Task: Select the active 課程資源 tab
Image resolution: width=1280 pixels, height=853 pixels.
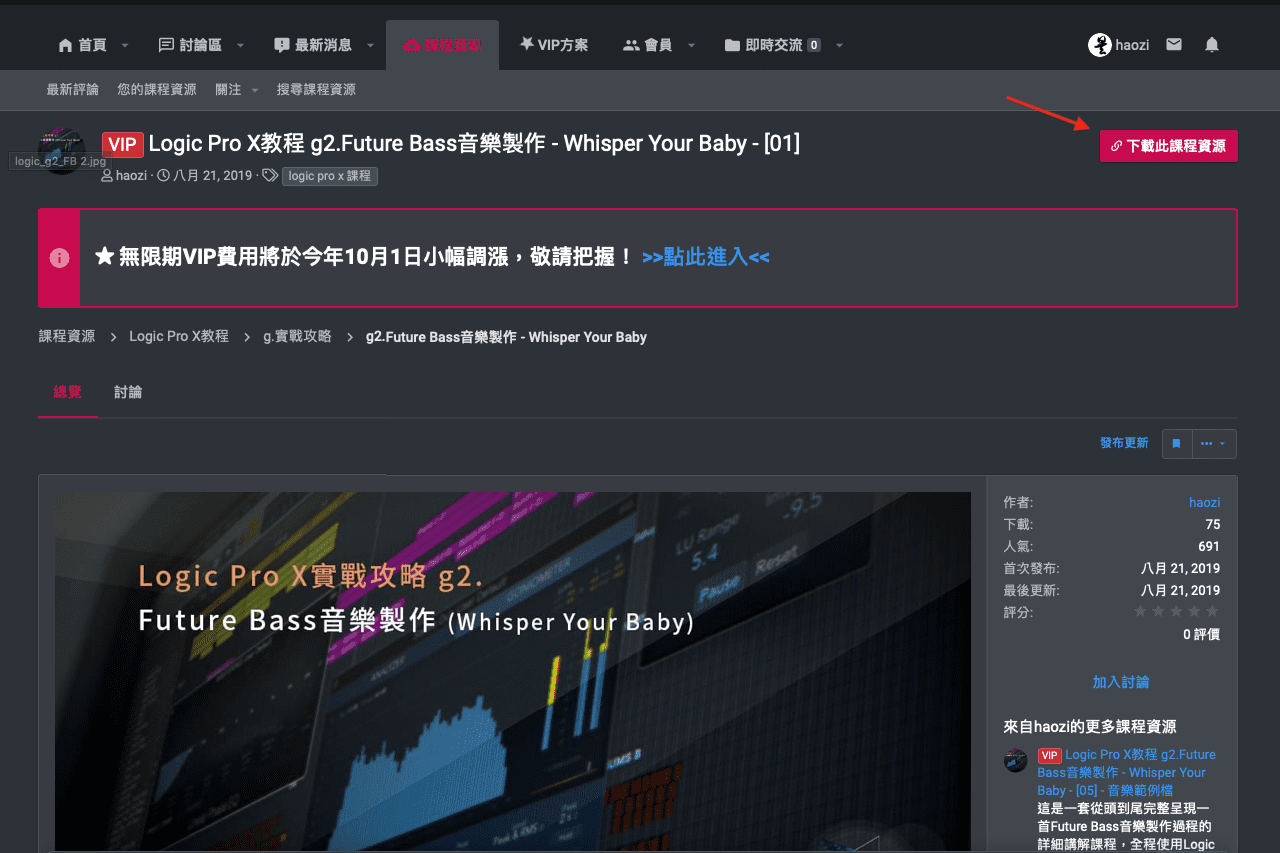Action: point(442,45)
